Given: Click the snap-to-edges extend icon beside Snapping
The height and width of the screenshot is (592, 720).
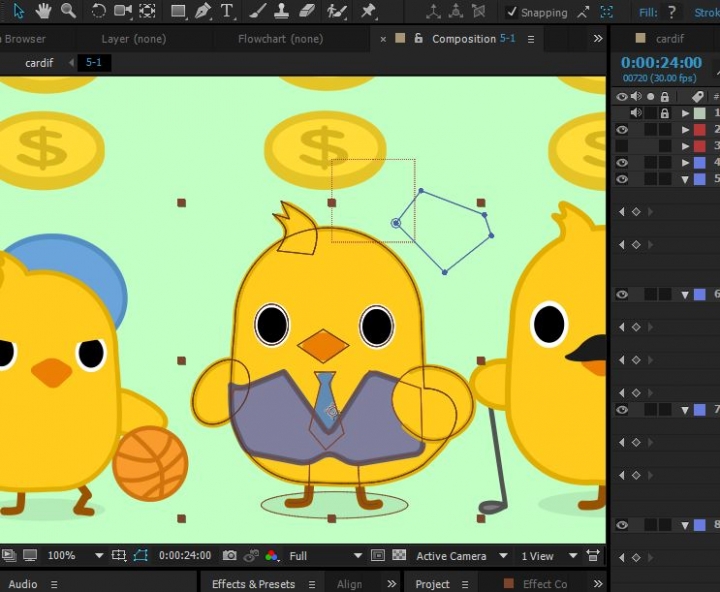Looking at the screenshot, I should 583,12.
